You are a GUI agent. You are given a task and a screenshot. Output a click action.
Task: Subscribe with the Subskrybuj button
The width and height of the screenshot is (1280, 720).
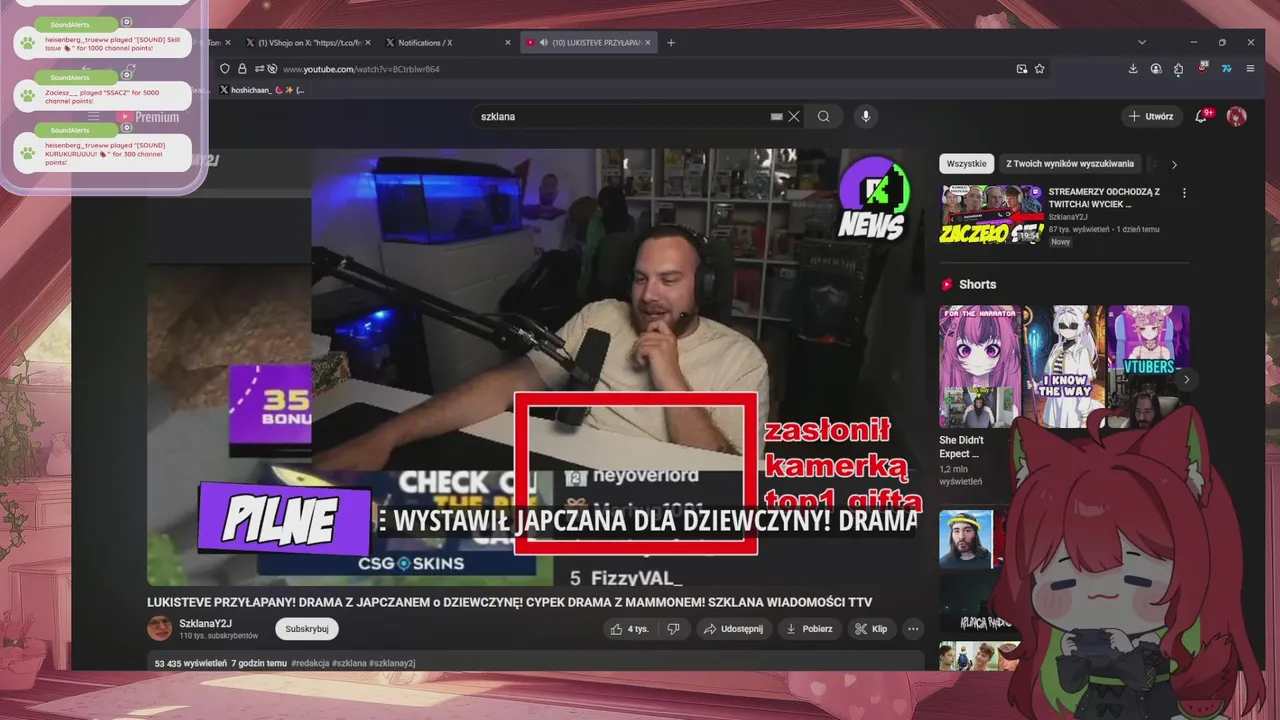click(x=307, y=629)
